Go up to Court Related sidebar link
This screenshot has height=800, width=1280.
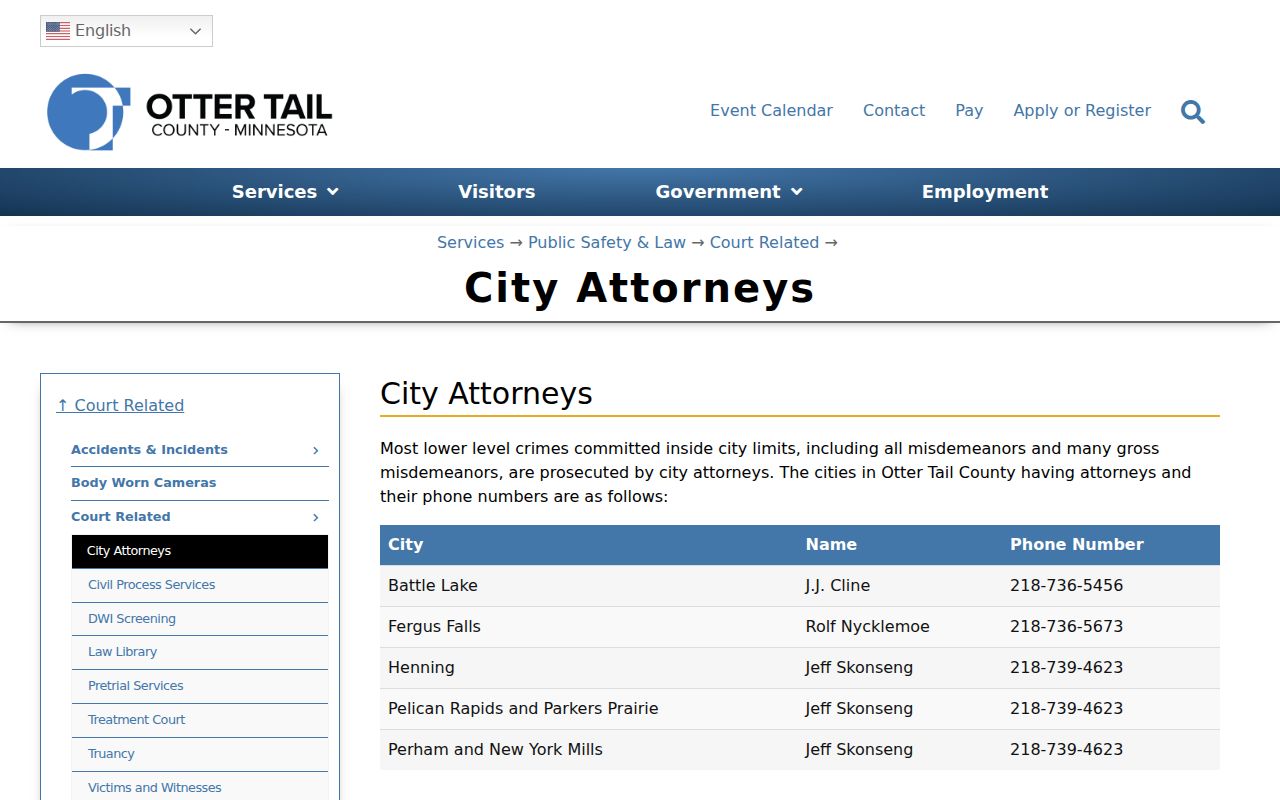(x=120, y=405)
